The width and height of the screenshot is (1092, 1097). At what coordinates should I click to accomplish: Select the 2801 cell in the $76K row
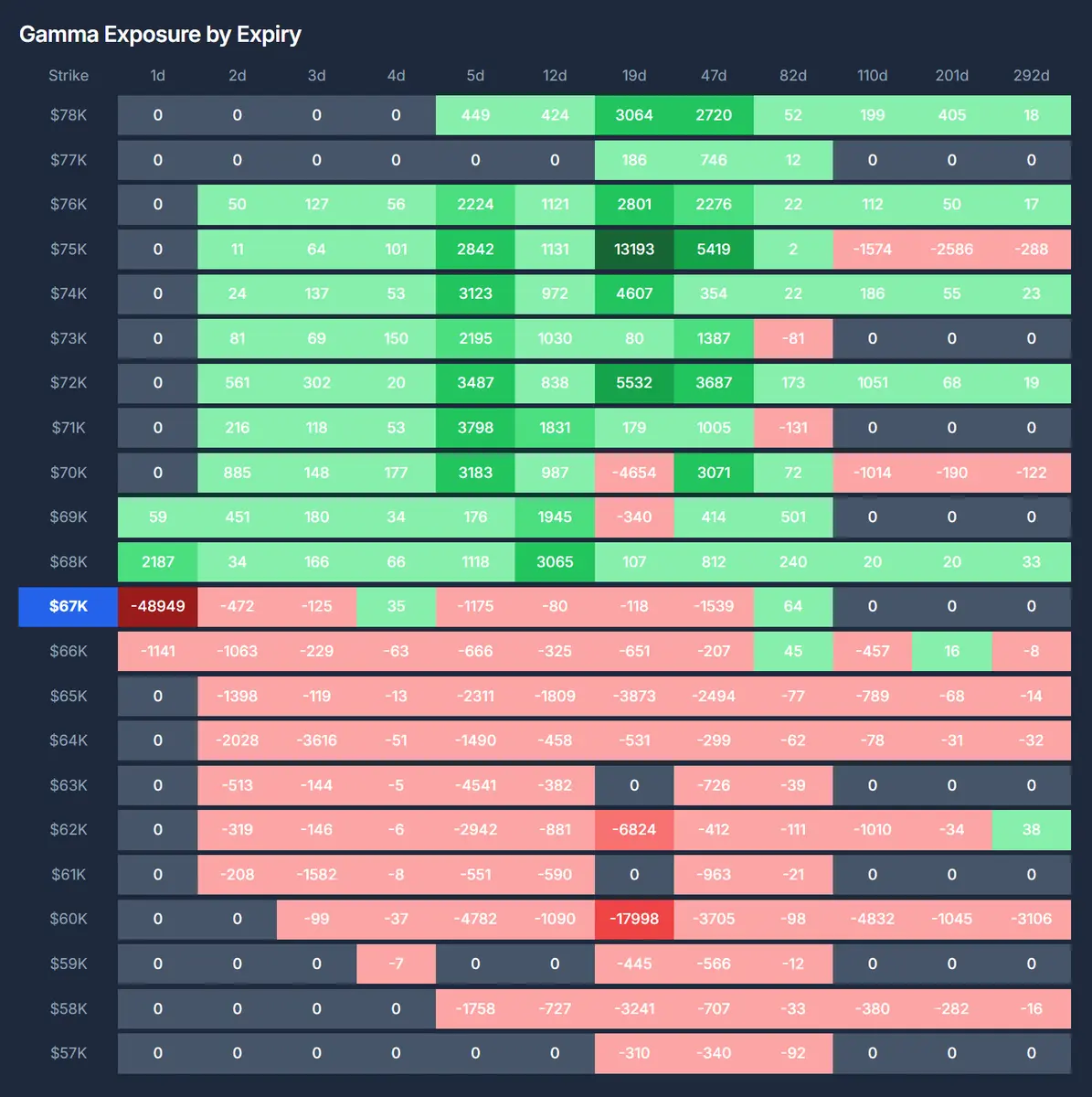pos(634,204)
